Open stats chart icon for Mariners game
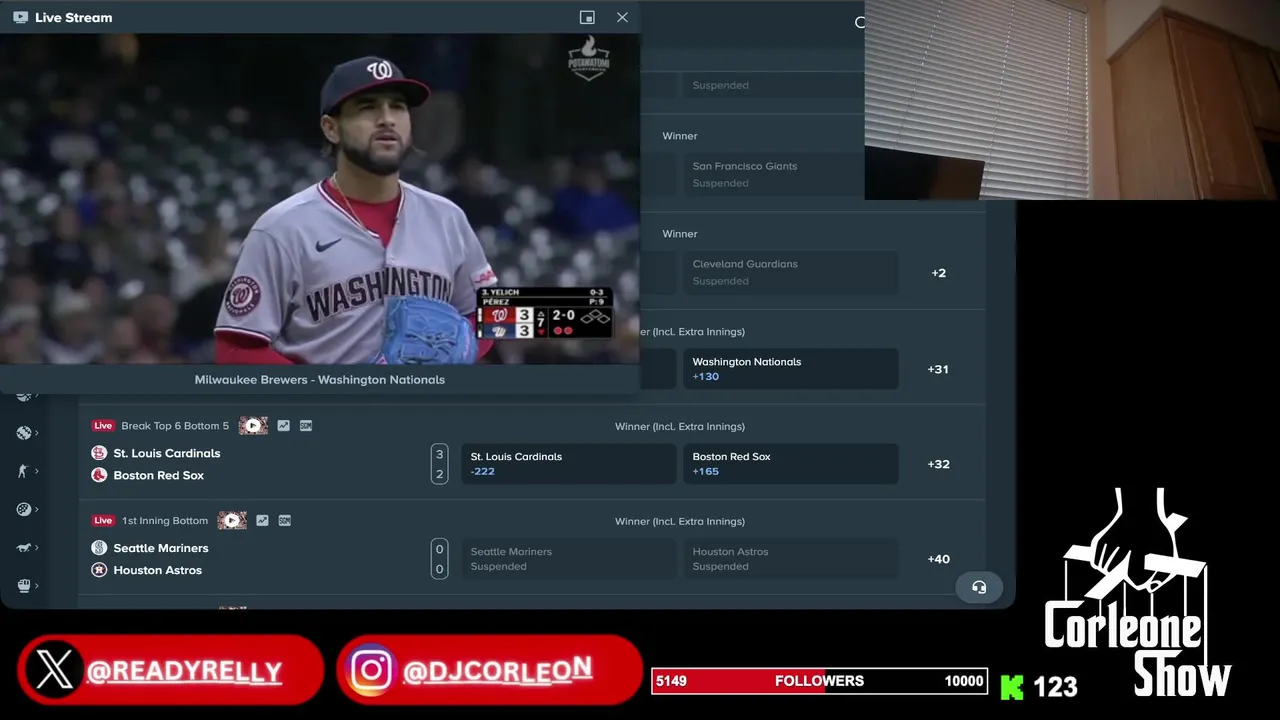 (263, 520)
